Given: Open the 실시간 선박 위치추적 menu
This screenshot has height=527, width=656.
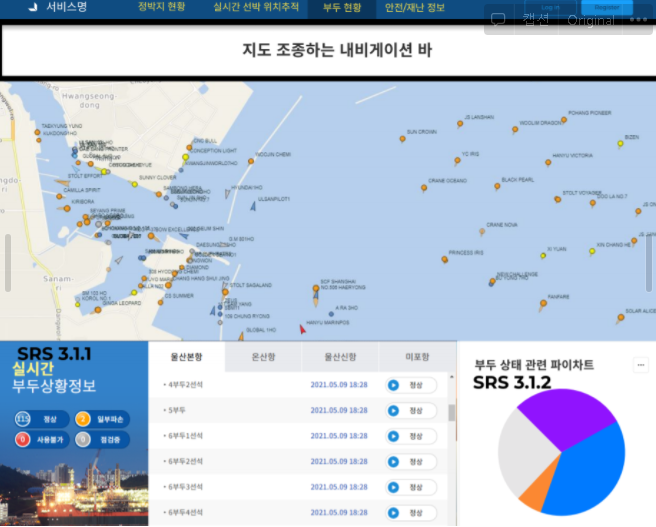Looking at the screenshot, I should 256,7.
